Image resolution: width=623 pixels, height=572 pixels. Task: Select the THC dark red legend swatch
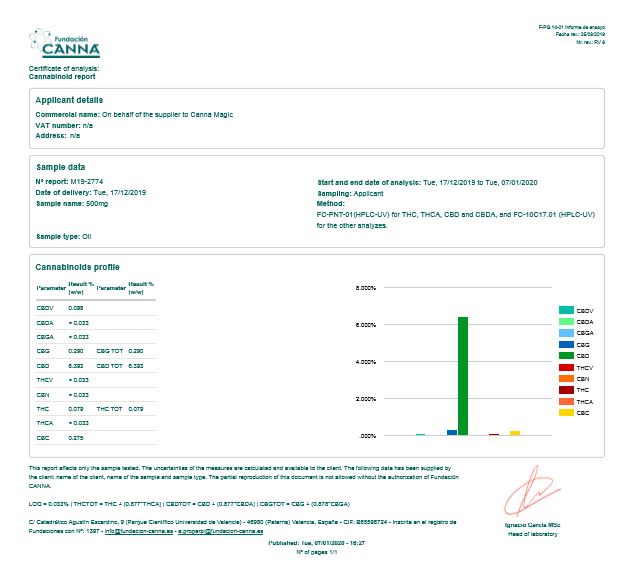[x=566, y=390]
